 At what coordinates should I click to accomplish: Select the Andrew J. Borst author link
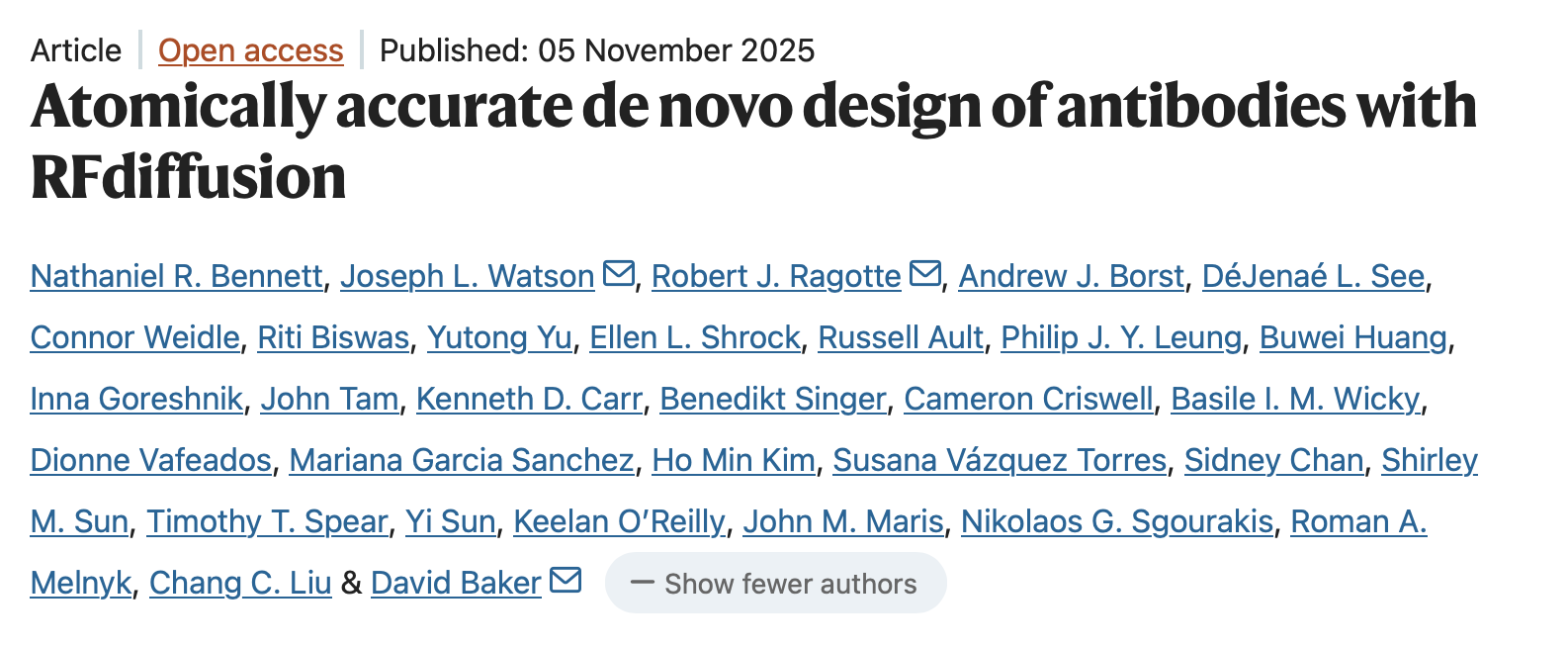point(1072,277)
